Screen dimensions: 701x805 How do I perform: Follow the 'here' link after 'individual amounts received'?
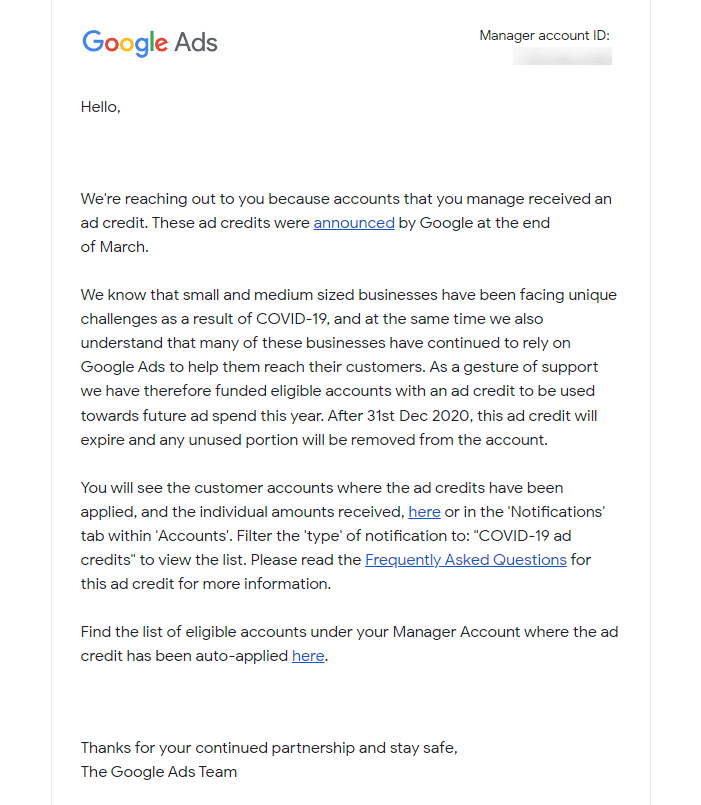pyautogui.click(x=424, y=512)
